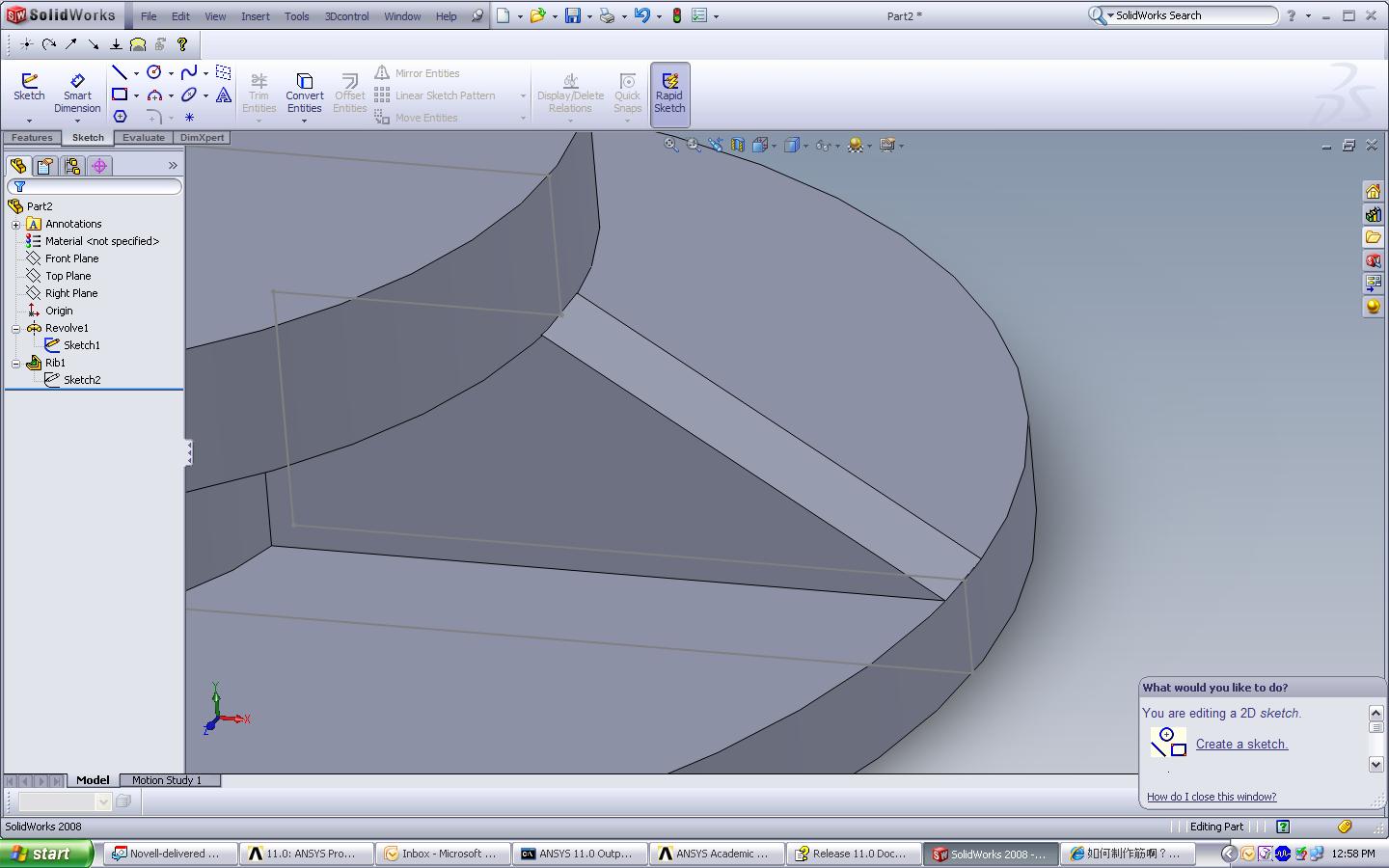Click the Windows start button
Screen dimensions: 1389x868
(46, 854)
